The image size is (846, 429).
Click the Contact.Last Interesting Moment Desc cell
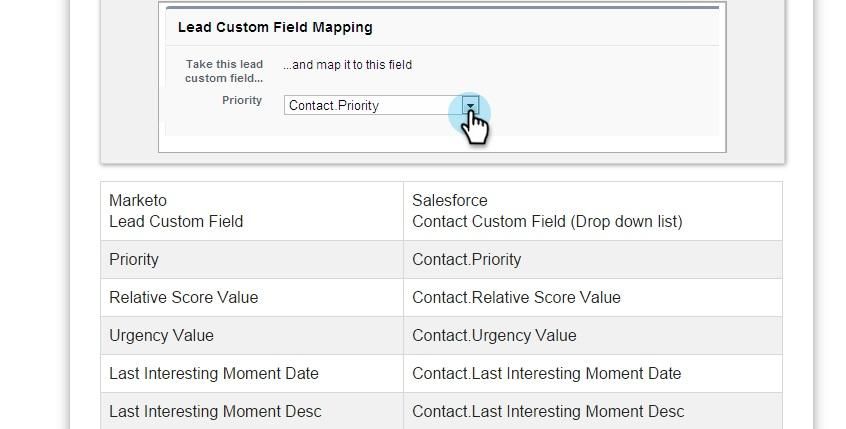pos(548,411)
